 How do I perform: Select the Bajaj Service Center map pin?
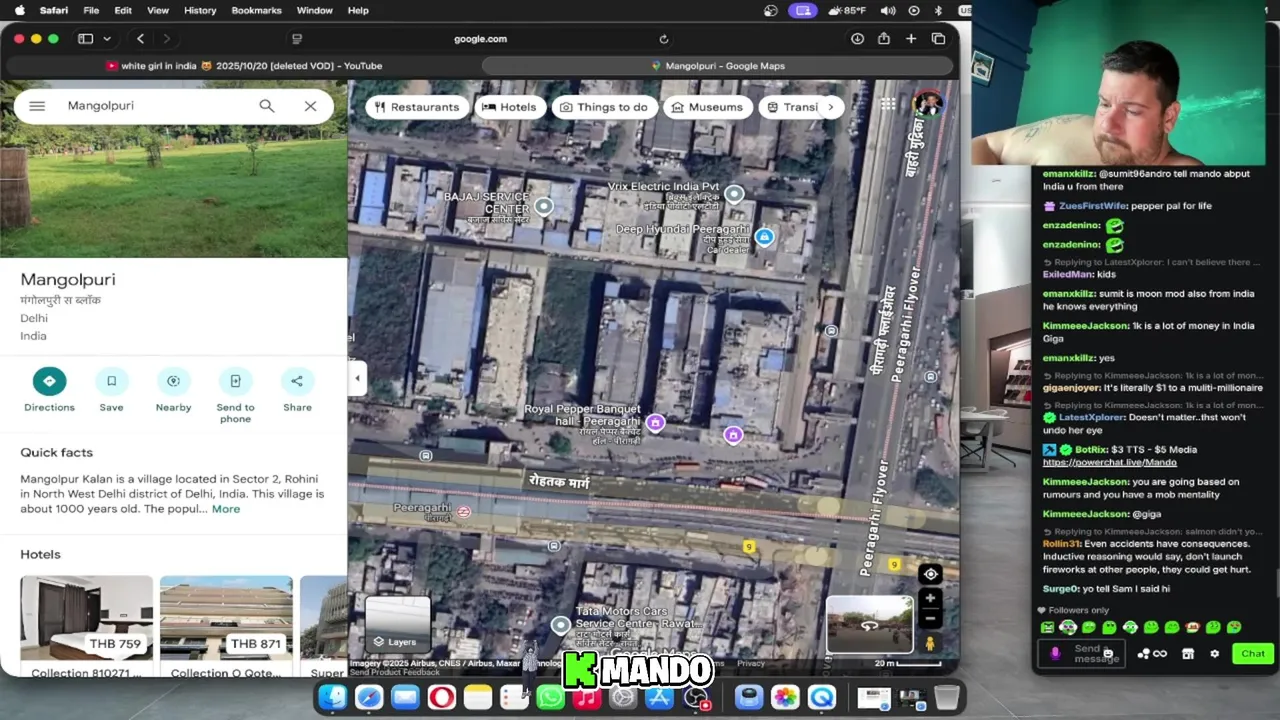(544, 206)
